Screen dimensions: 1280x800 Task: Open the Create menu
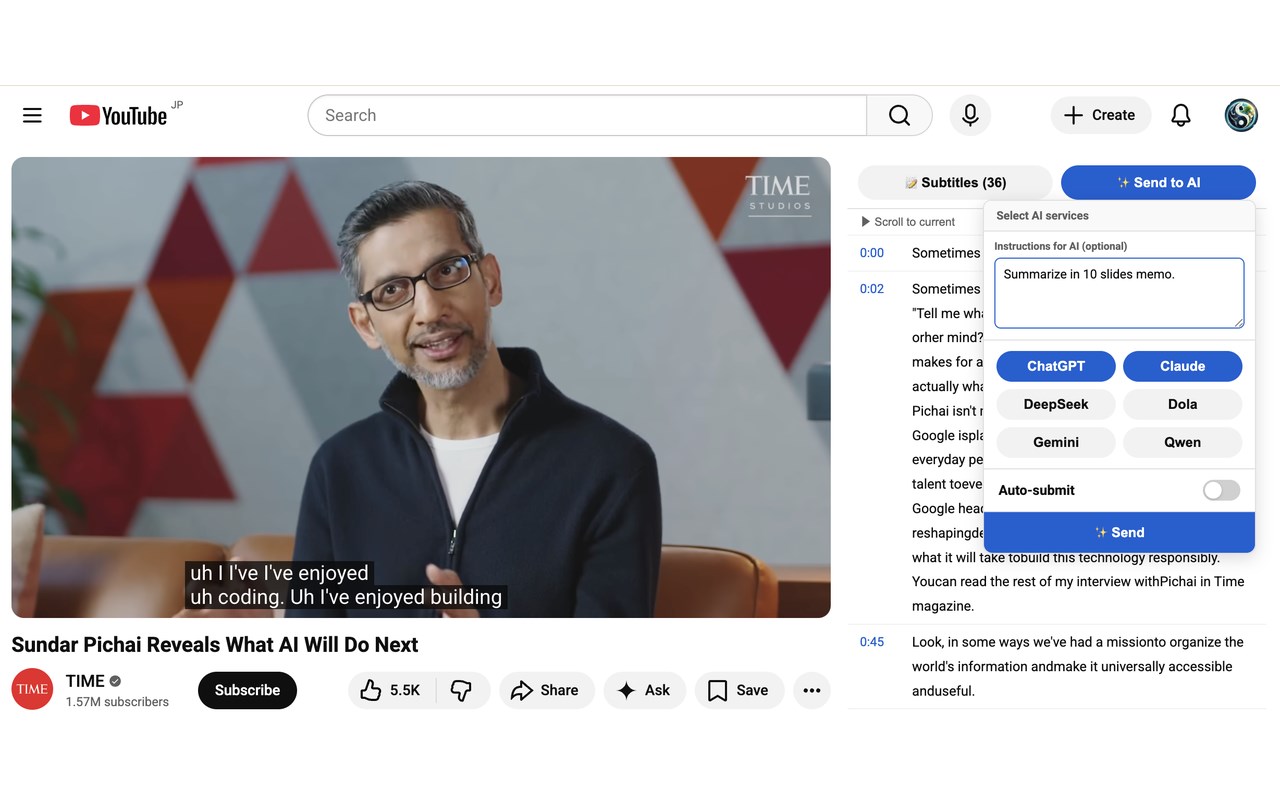point(1100,115)
